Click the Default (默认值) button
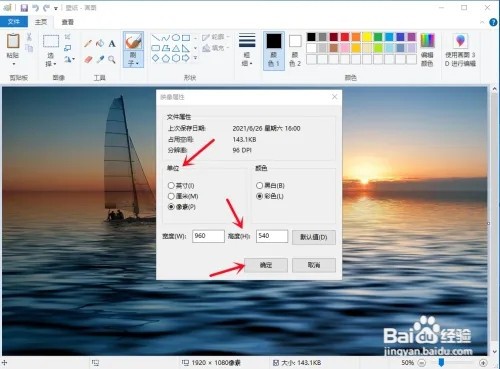The width and height of the screenshot is (500, 369). click(x=314, y=237)
